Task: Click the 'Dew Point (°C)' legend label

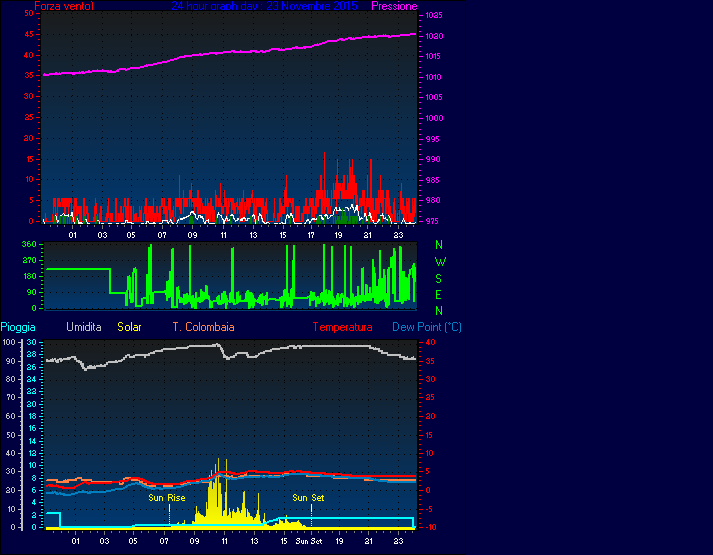Action: click(427, 327)
